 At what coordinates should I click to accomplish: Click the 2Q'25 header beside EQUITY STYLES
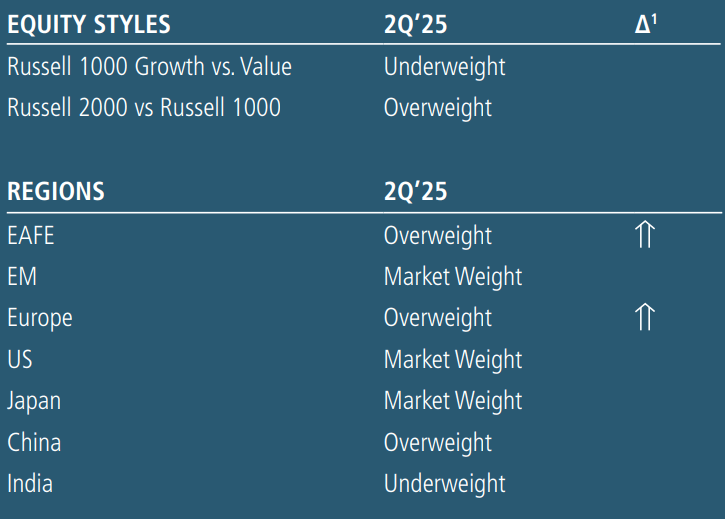click(x=415, y=25)
